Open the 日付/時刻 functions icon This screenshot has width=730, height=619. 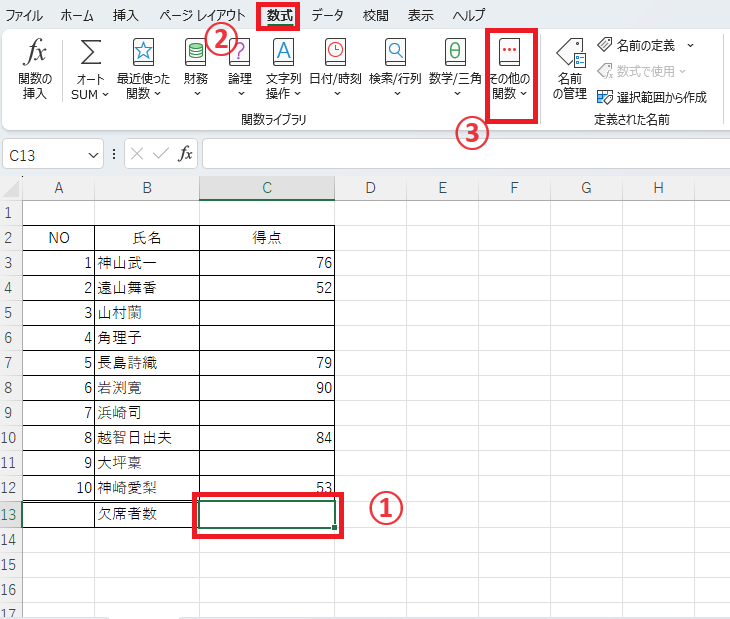pyautogui.click(x=335, y=52)
